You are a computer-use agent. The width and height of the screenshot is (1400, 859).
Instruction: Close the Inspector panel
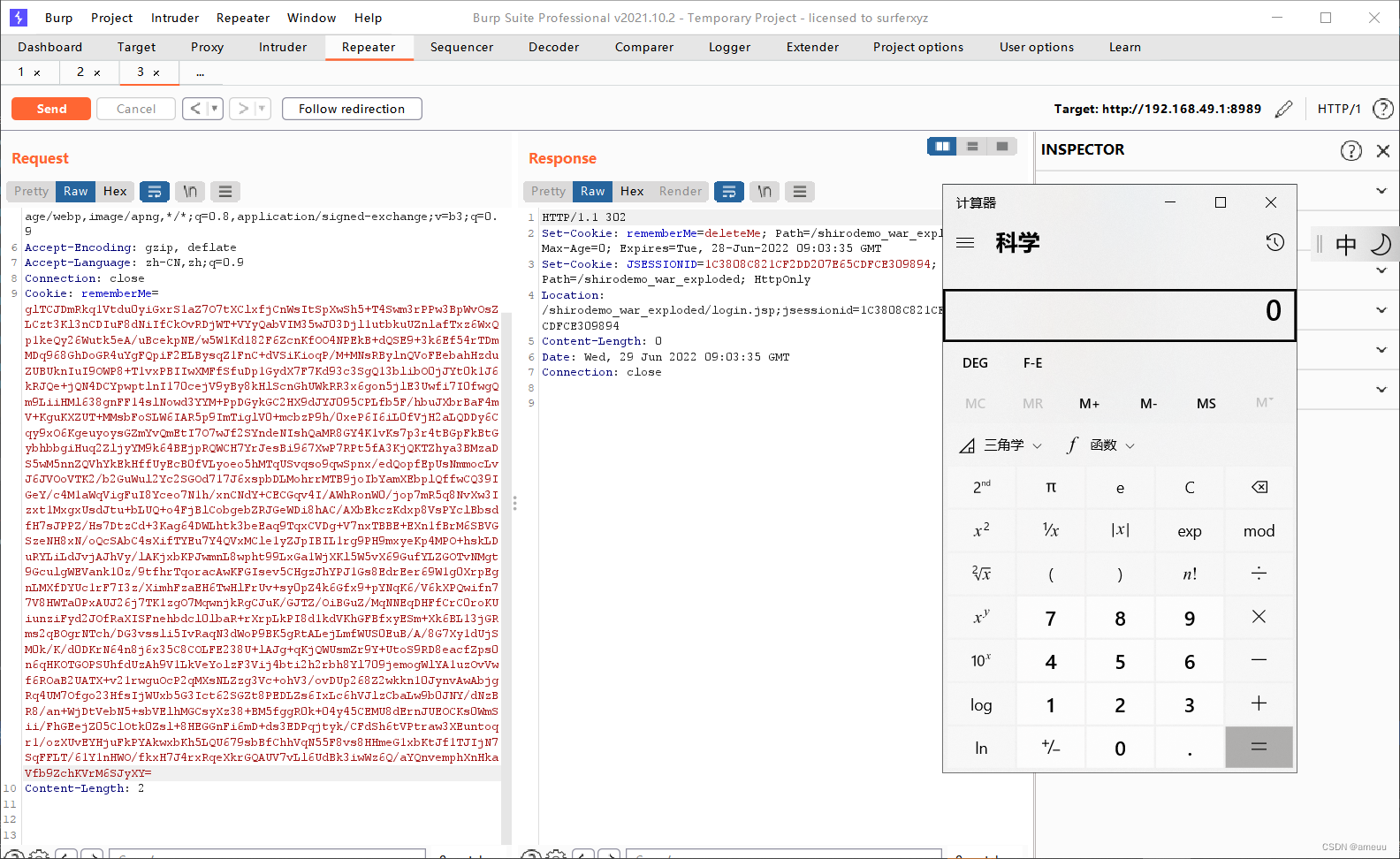coord(1383,150)
